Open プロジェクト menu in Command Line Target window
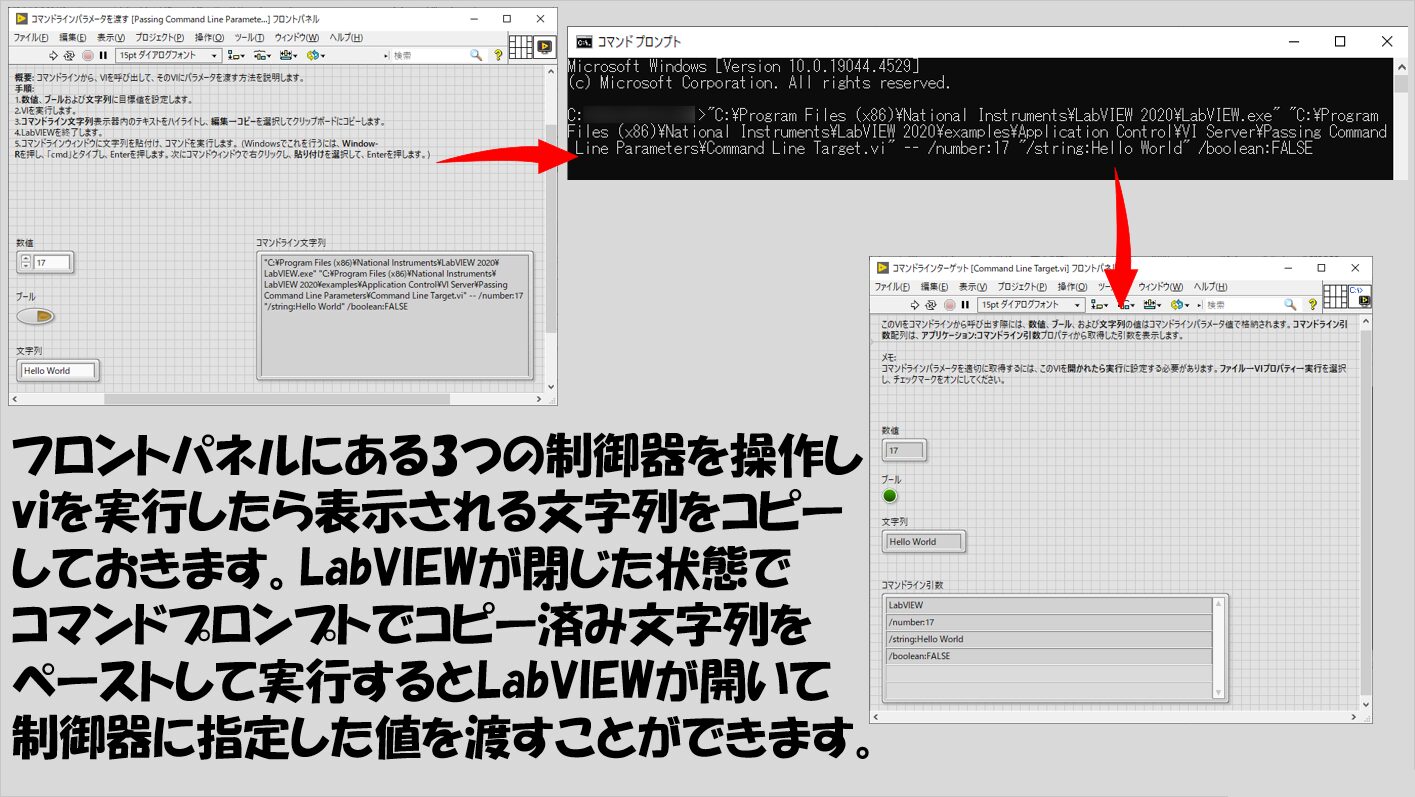The image size is (1415, 797). point(1022,287)
